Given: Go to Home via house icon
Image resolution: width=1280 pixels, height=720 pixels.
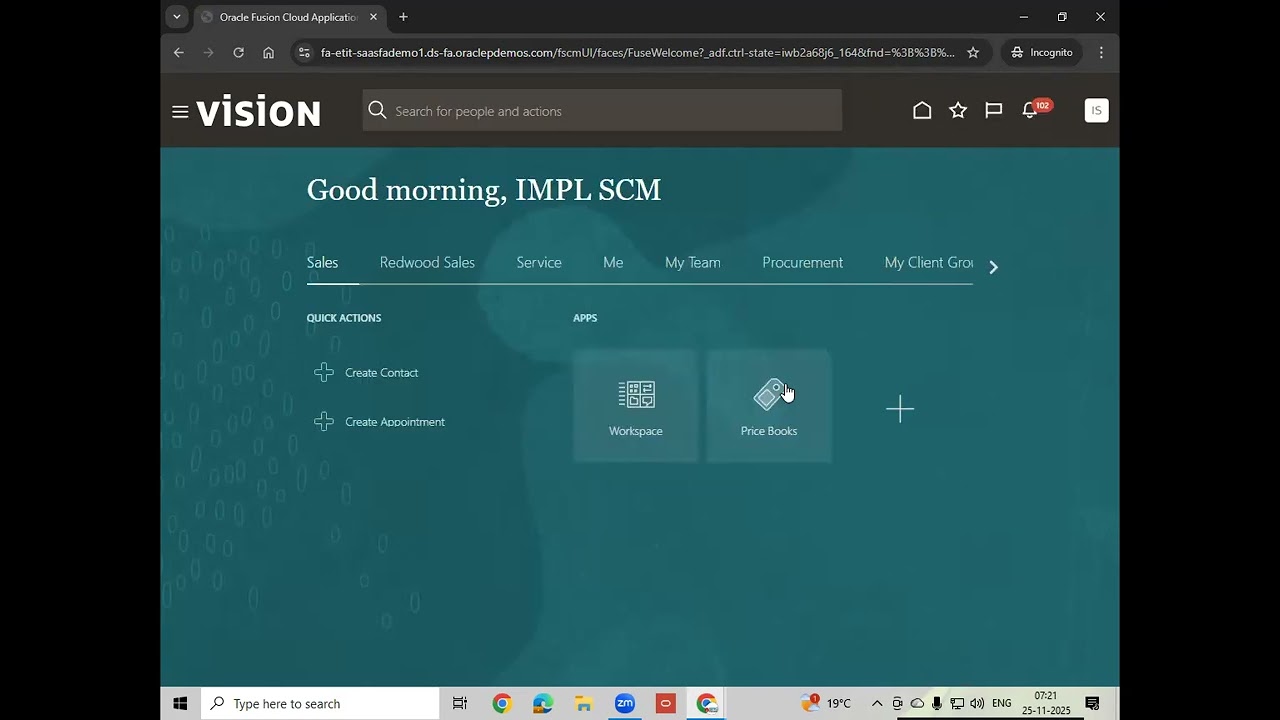Looking at the screenshot, I should (922, 111).
